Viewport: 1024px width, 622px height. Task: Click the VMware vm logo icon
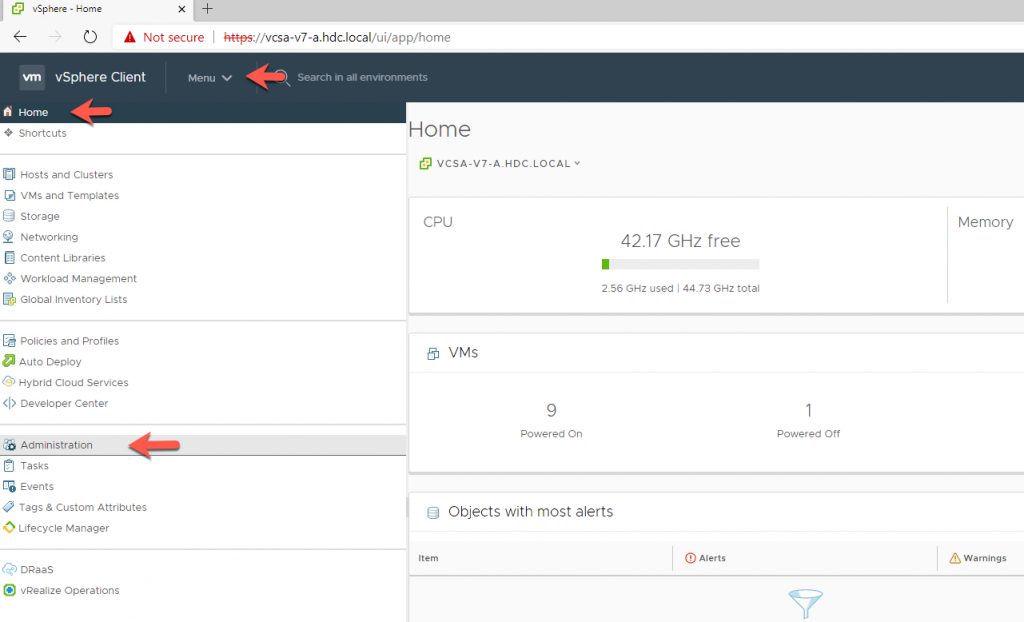[32, 77]
